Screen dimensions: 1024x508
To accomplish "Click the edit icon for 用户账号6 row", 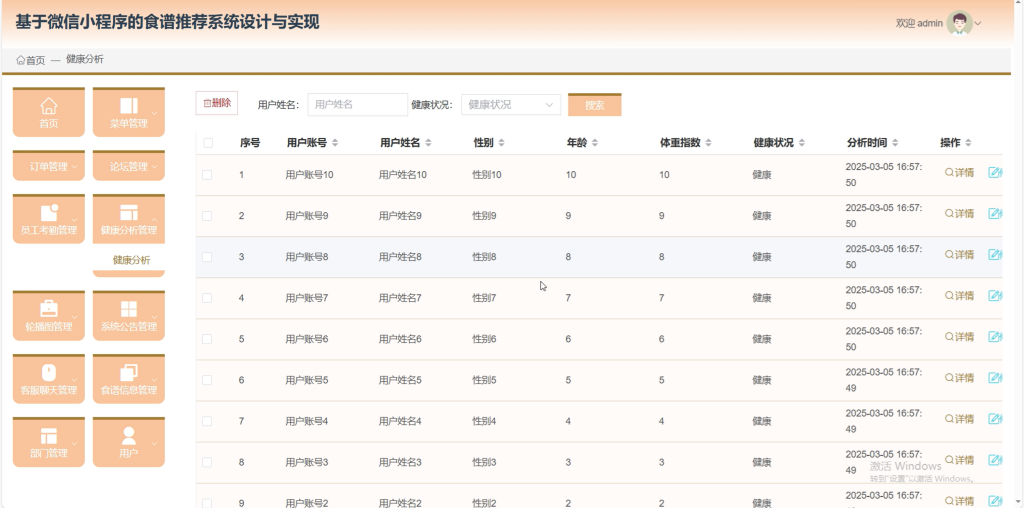I will coord(995,337).
